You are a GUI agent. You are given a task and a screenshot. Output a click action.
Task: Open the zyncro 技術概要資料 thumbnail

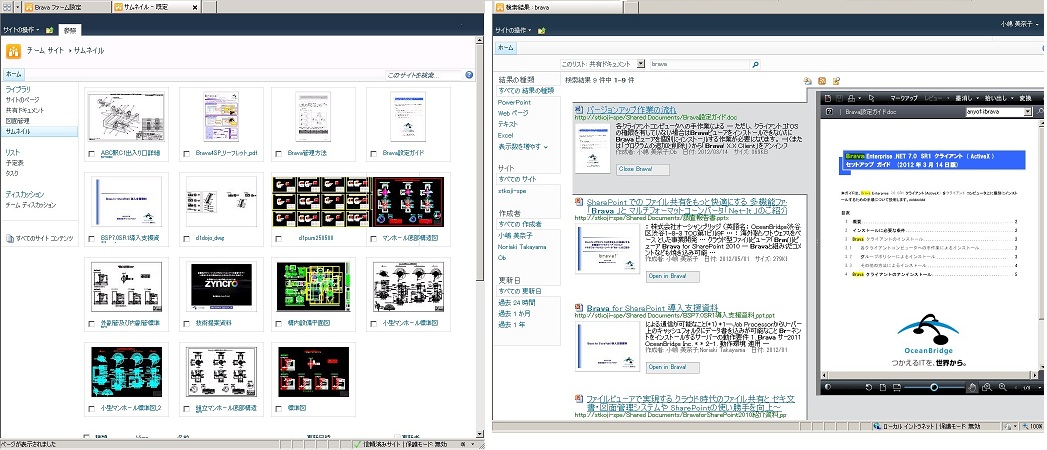pos(221,287)
